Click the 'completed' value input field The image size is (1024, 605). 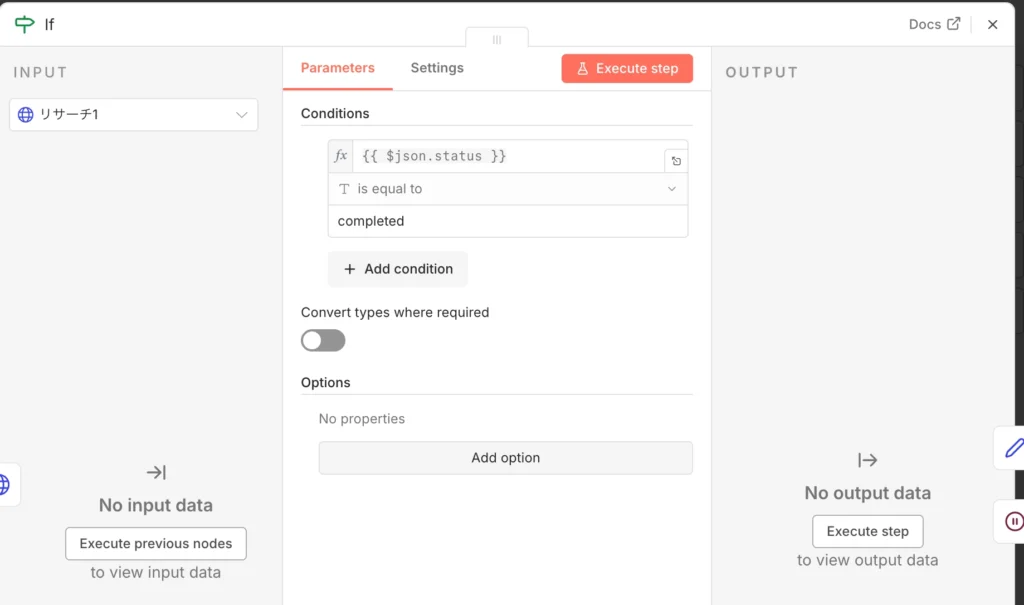click(508, 221)
